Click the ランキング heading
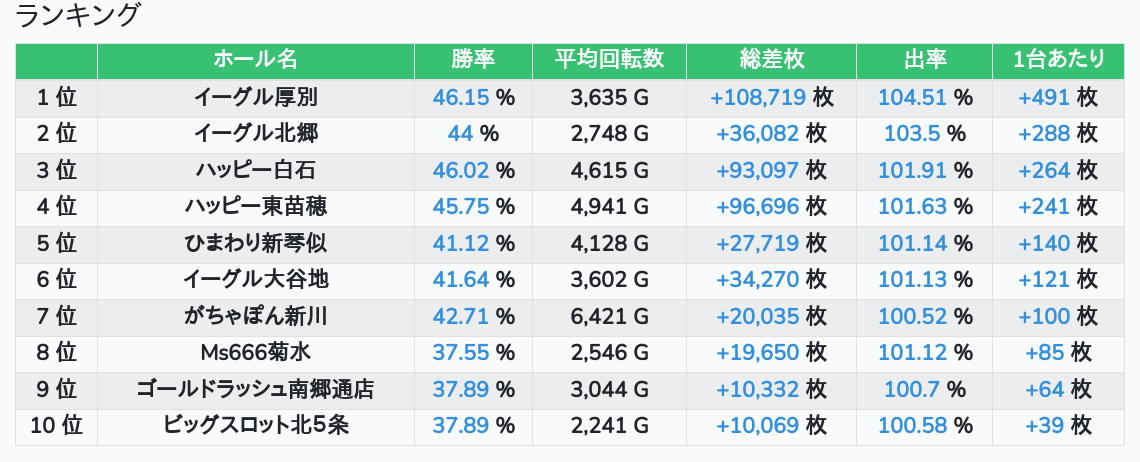The width and height of the screenshot is (1140, 462). pyautogui.click(x=79, y=16)
